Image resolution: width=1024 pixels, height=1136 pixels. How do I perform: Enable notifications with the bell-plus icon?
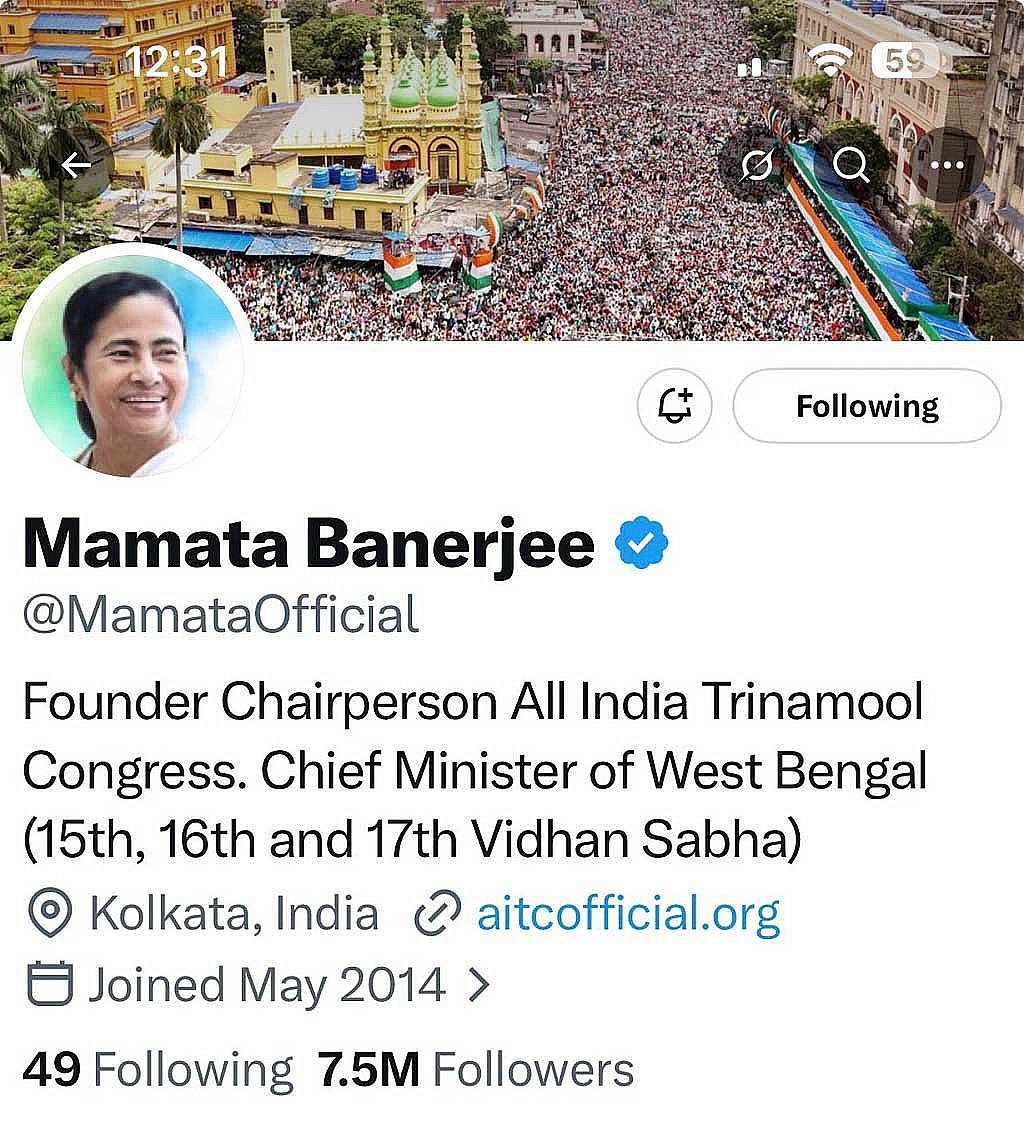click(675, 406)
